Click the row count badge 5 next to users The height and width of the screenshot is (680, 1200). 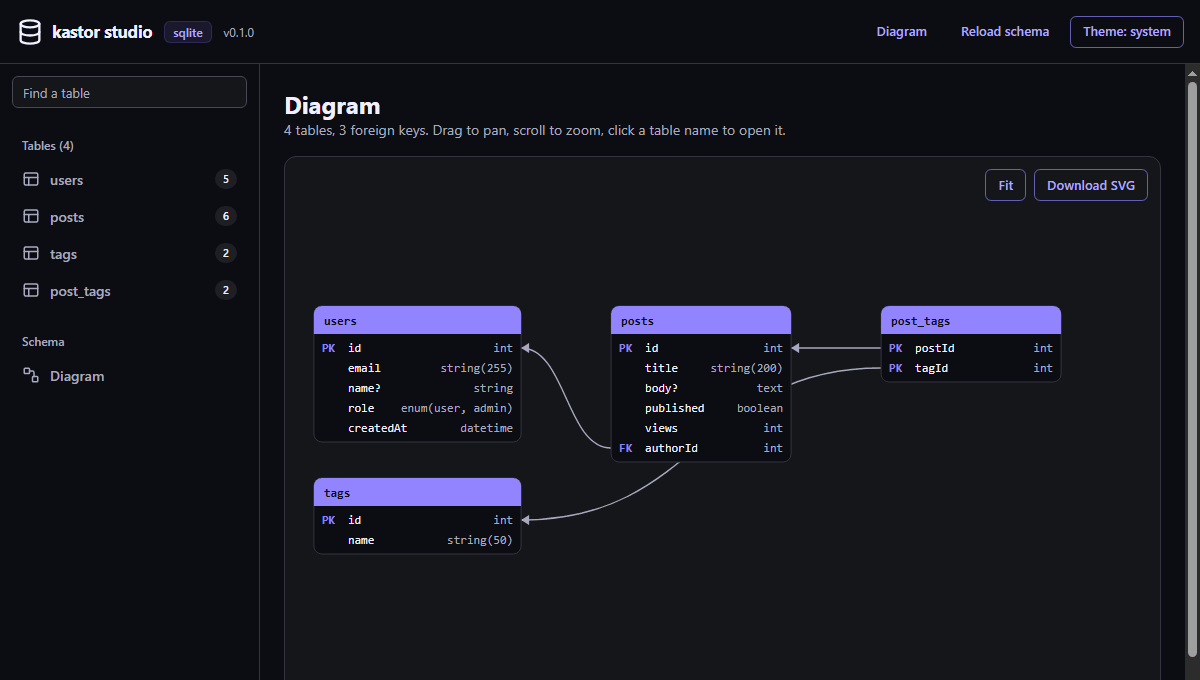226,180
